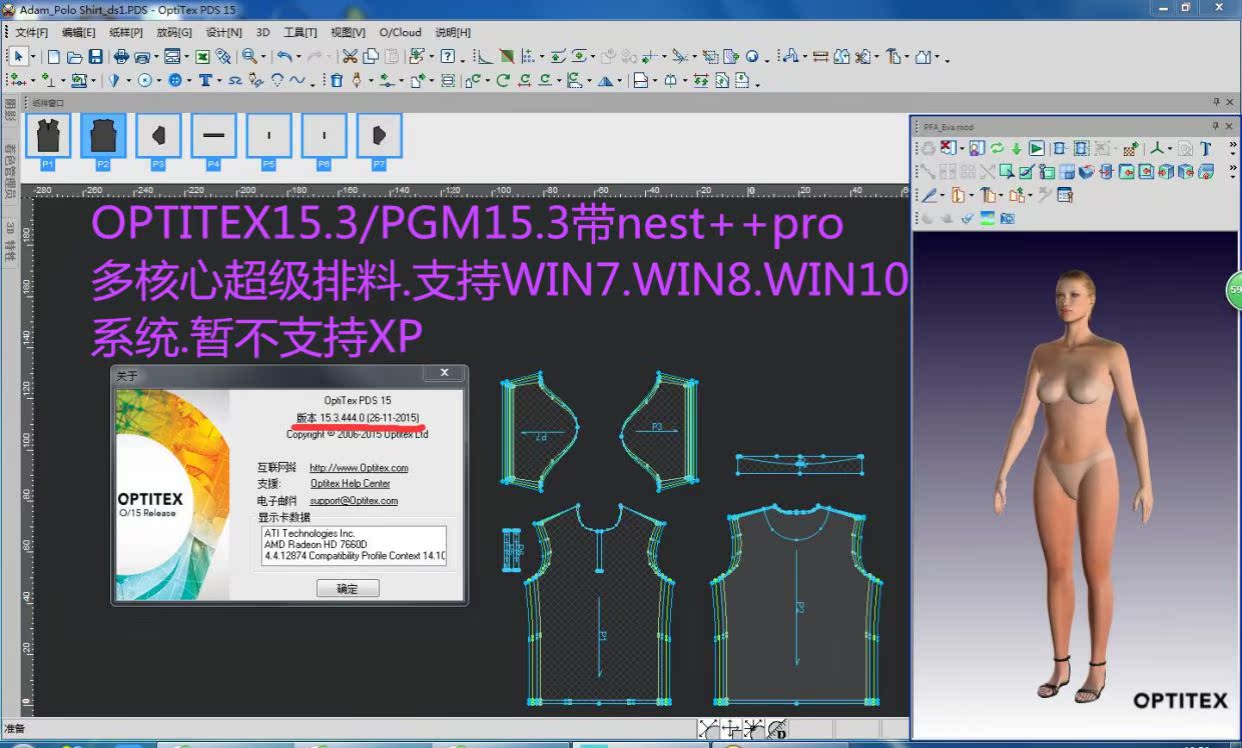
Task: Click the AMD Radeon HD 7660D text line
Action: tap(315, 544)
